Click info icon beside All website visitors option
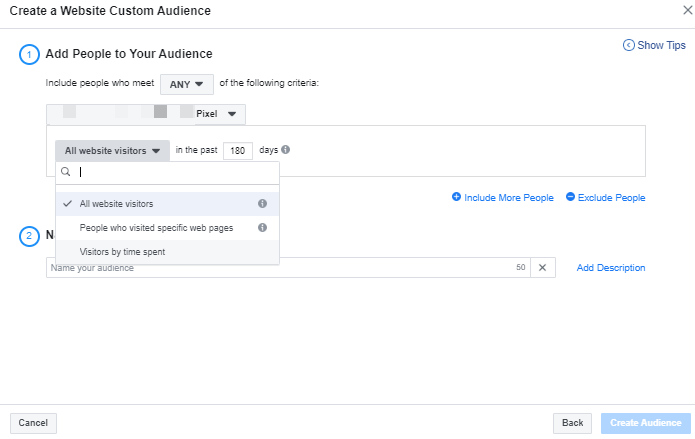Image resolution: width=695 pixels, height=439 pixels. coord(262,204)
